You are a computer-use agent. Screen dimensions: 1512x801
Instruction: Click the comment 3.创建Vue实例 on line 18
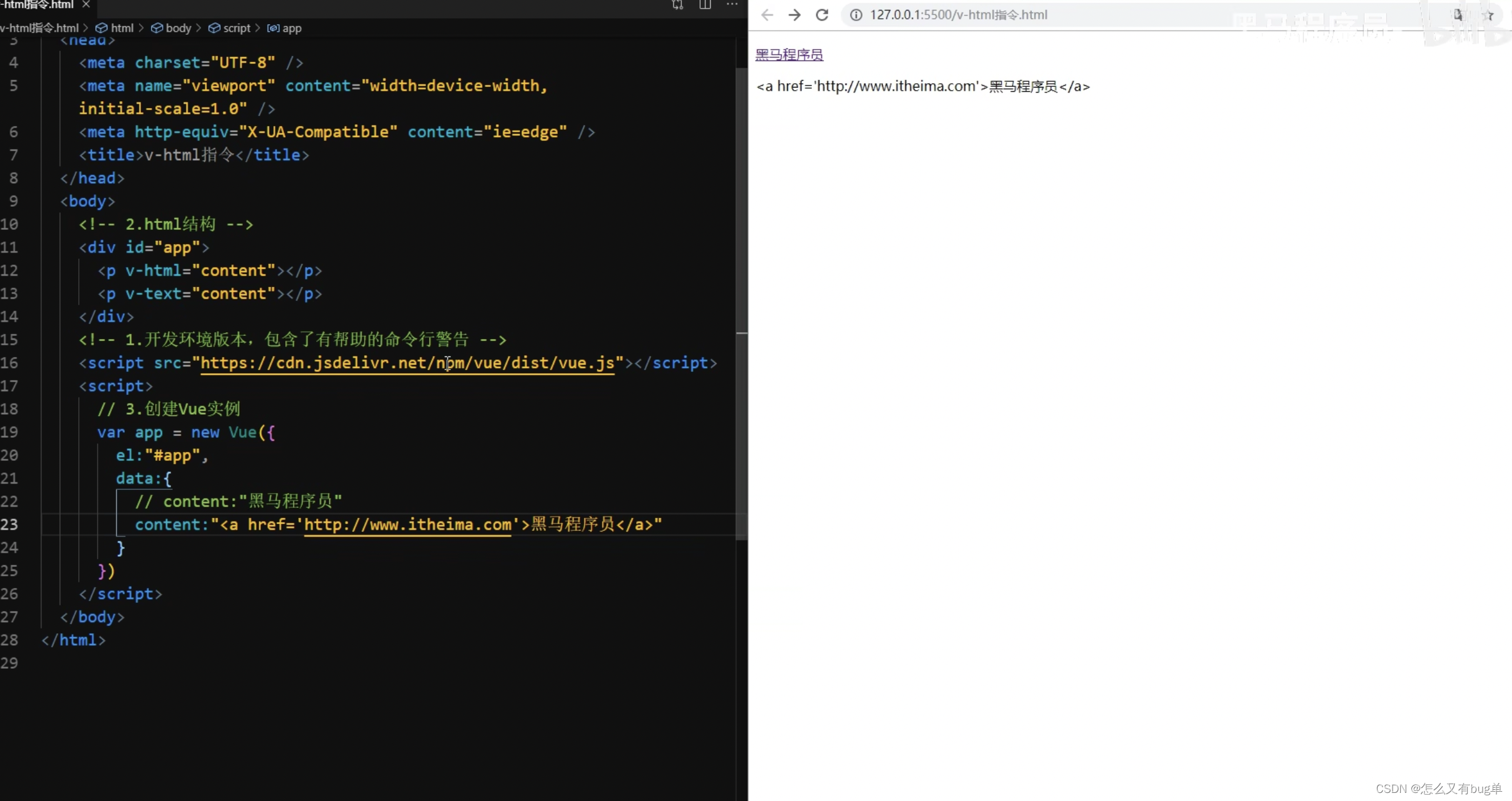pos(169,409)
